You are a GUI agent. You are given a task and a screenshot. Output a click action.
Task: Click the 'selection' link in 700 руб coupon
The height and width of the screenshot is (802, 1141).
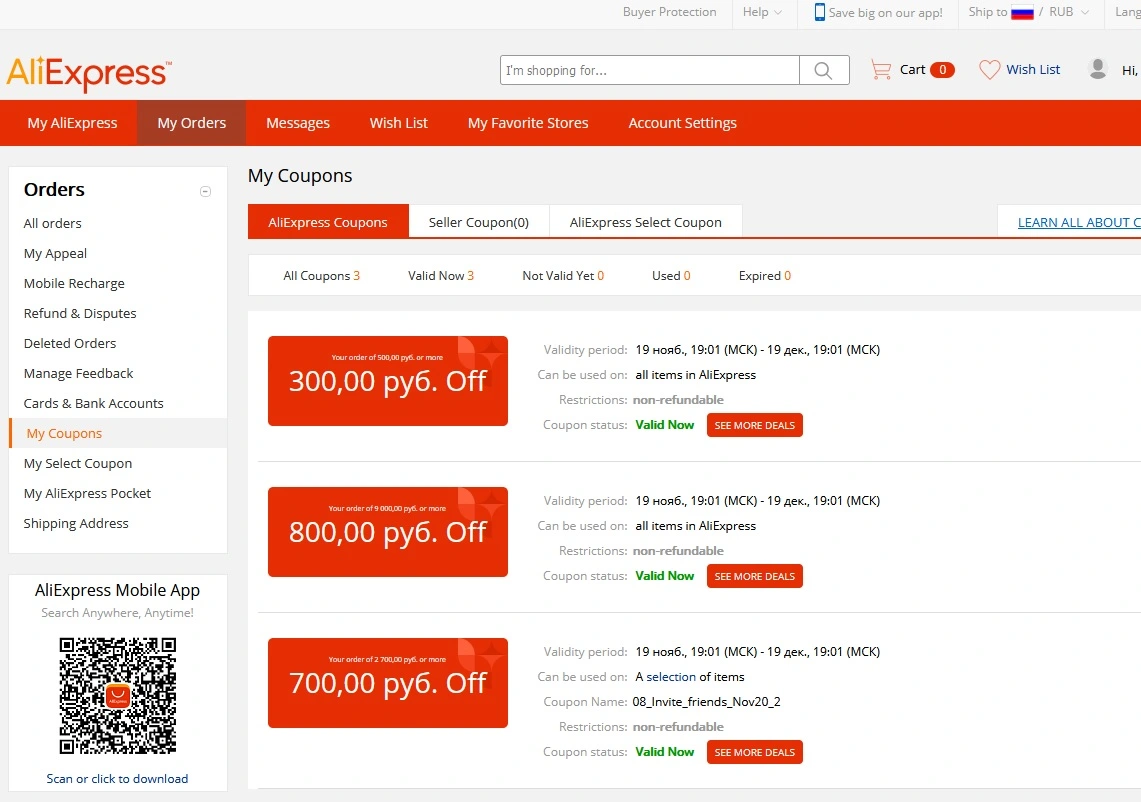tap(671, 677)
